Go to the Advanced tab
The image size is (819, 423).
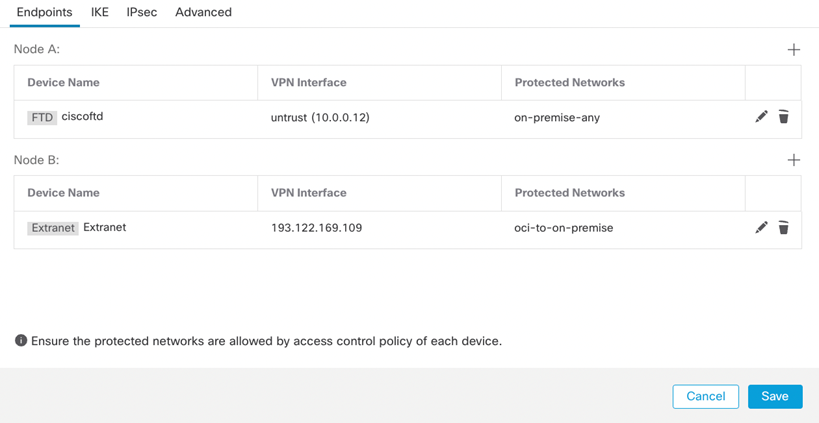(203, 13)
